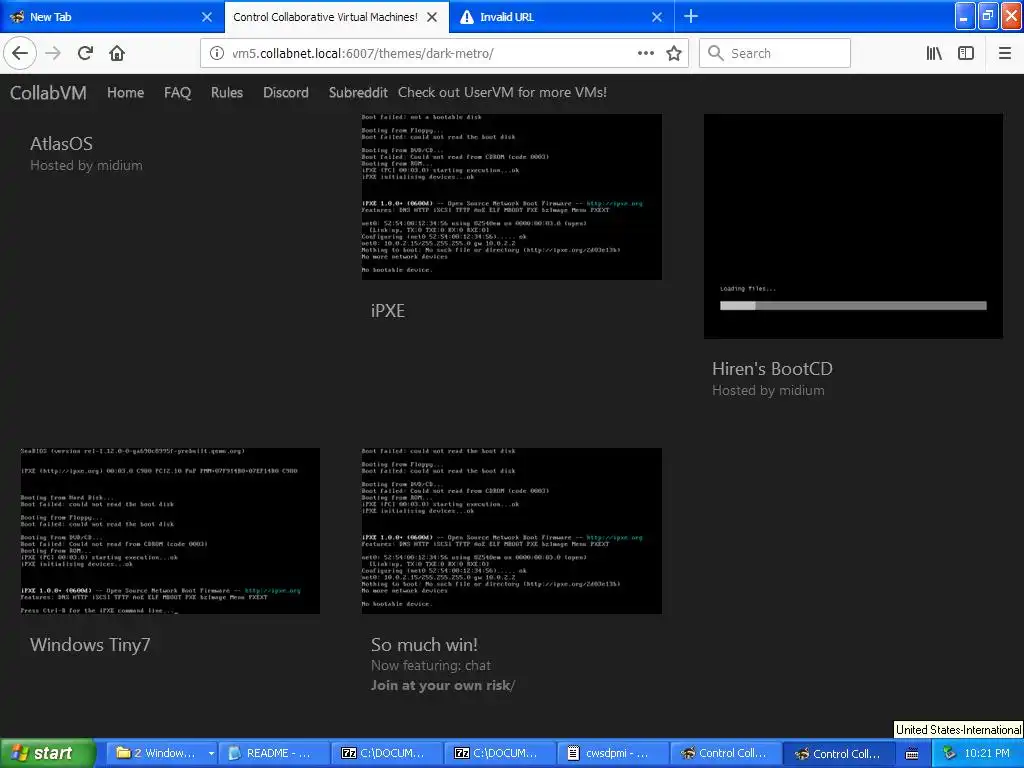Click the browser Search box
1024x768 pixels.
[x=775, y=53]
